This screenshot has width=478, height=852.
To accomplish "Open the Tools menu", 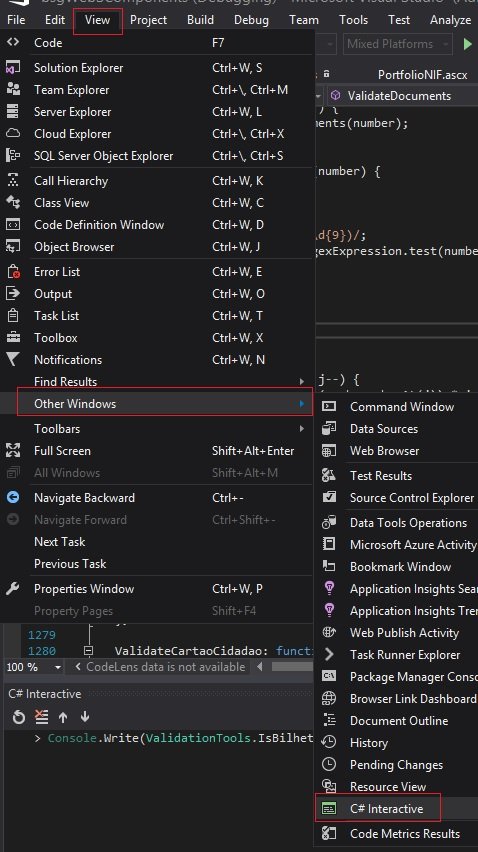I will tap(353, 20).
